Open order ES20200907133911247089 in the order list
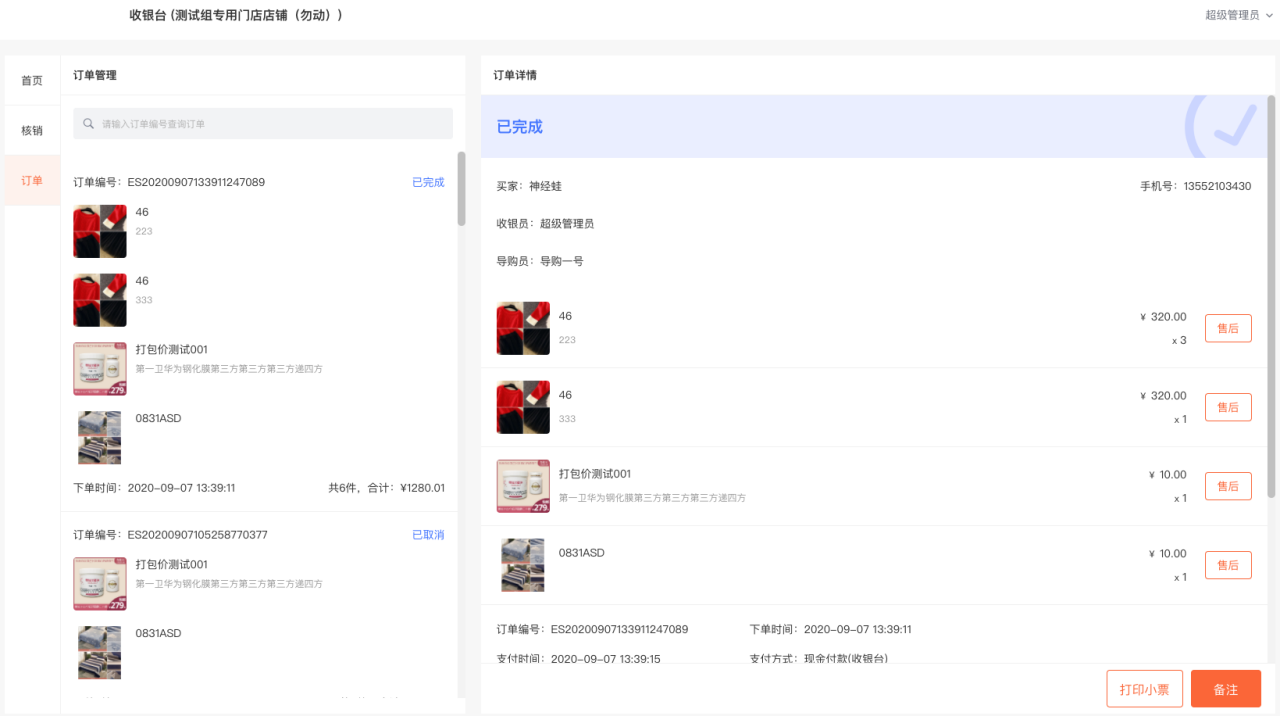Image resolution: width=1280 pixels, height=716 pixels. click(196, 182)
